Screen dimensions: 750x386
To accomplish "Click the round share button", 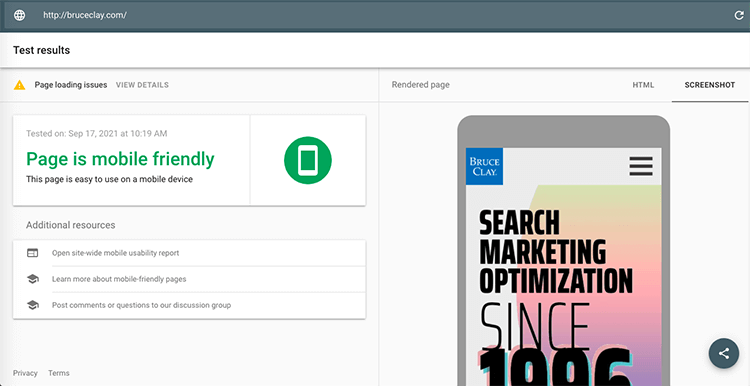I will pos(724,353).
